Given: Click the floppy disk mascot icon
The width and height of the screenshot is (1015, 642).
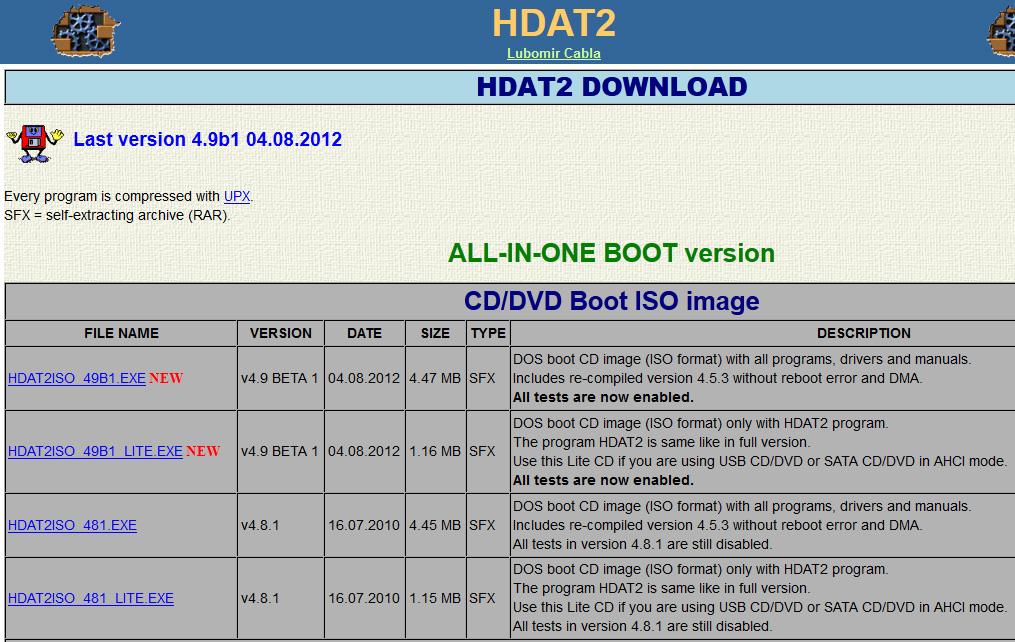Looking at the screenshot, I should click(35, 143).
